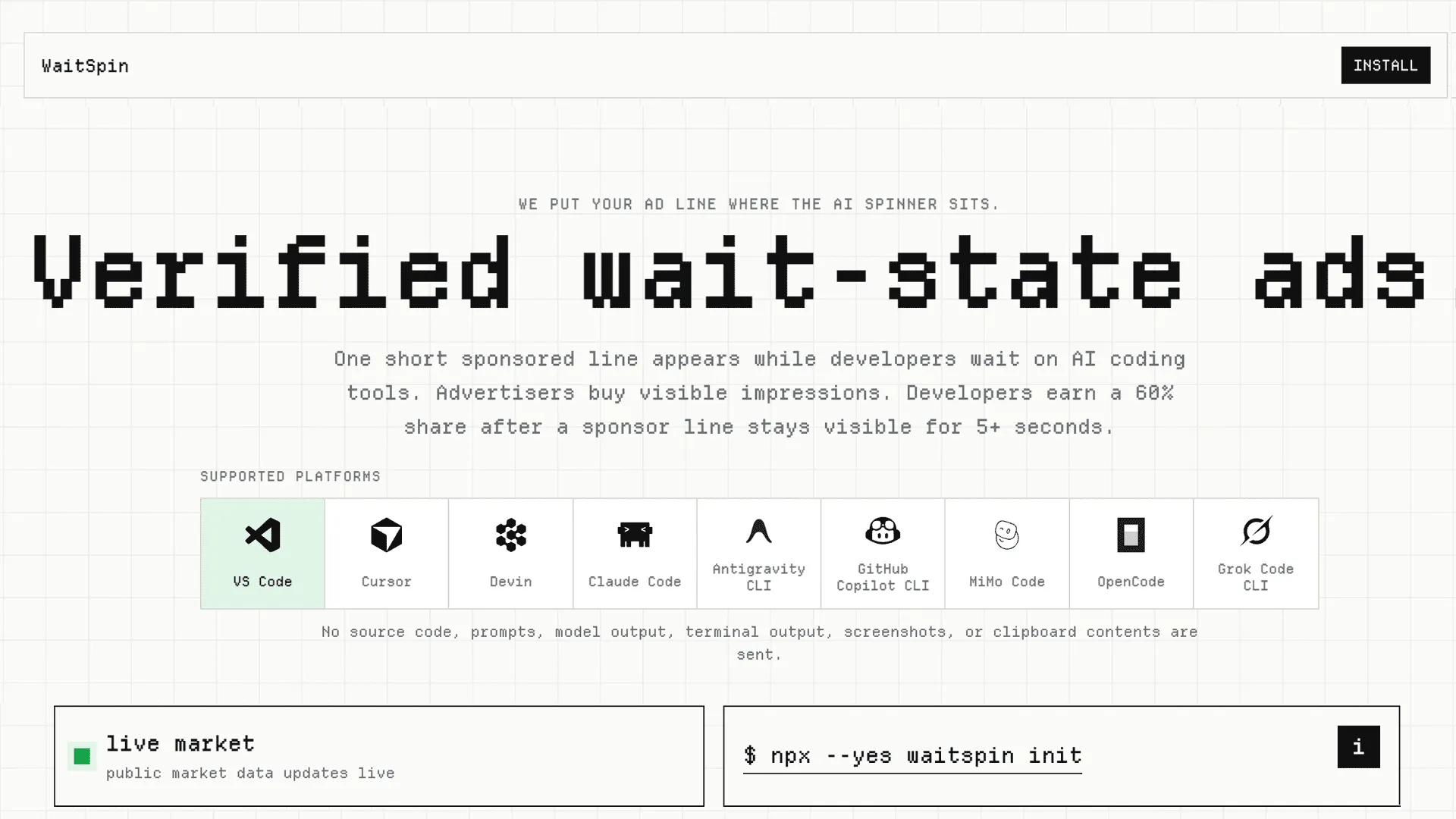Click the 'One short sponsored line' description paragraph
Viewport: 1456px width, 819px height.
759,393
